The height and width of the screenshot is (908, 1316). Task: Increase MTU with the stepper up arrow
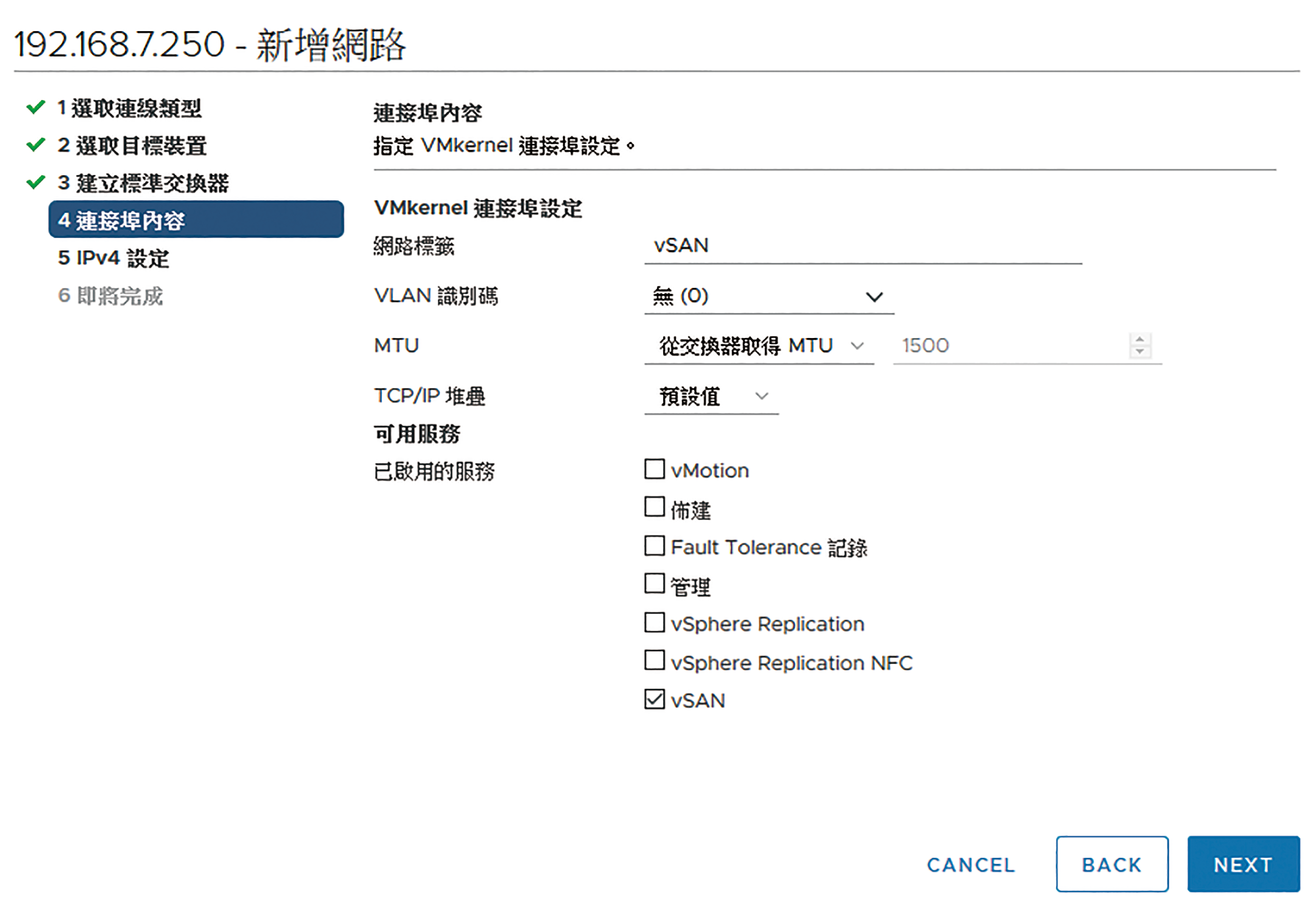pyautogui.click(x=1140, y=340)
